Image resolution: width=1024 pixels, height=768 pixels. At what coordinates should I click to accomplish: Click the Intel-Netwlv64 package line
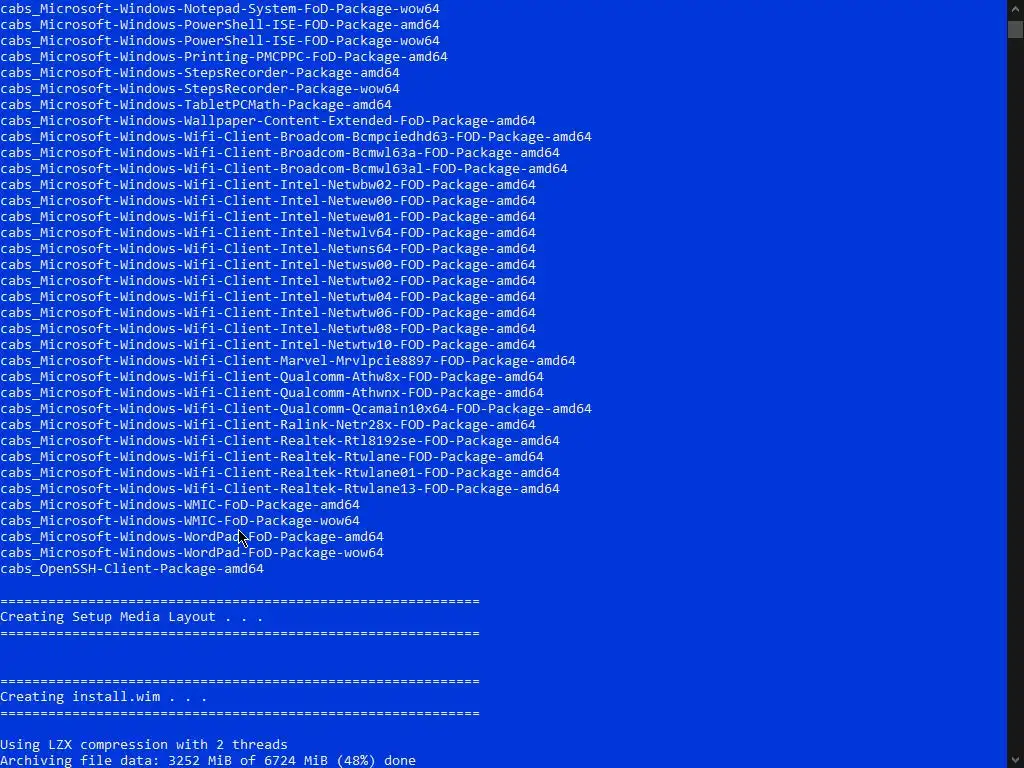[268, 232]
